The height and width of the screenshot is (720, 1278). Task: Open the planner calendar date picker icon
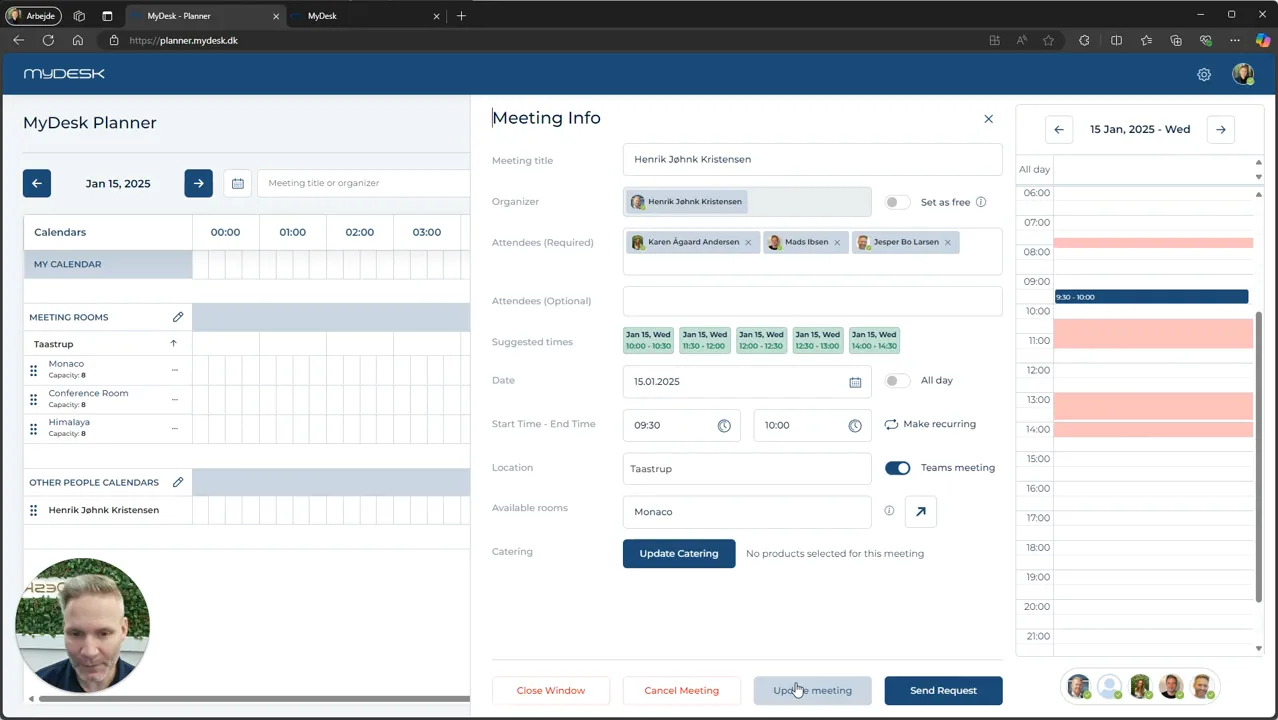[238, 183]
